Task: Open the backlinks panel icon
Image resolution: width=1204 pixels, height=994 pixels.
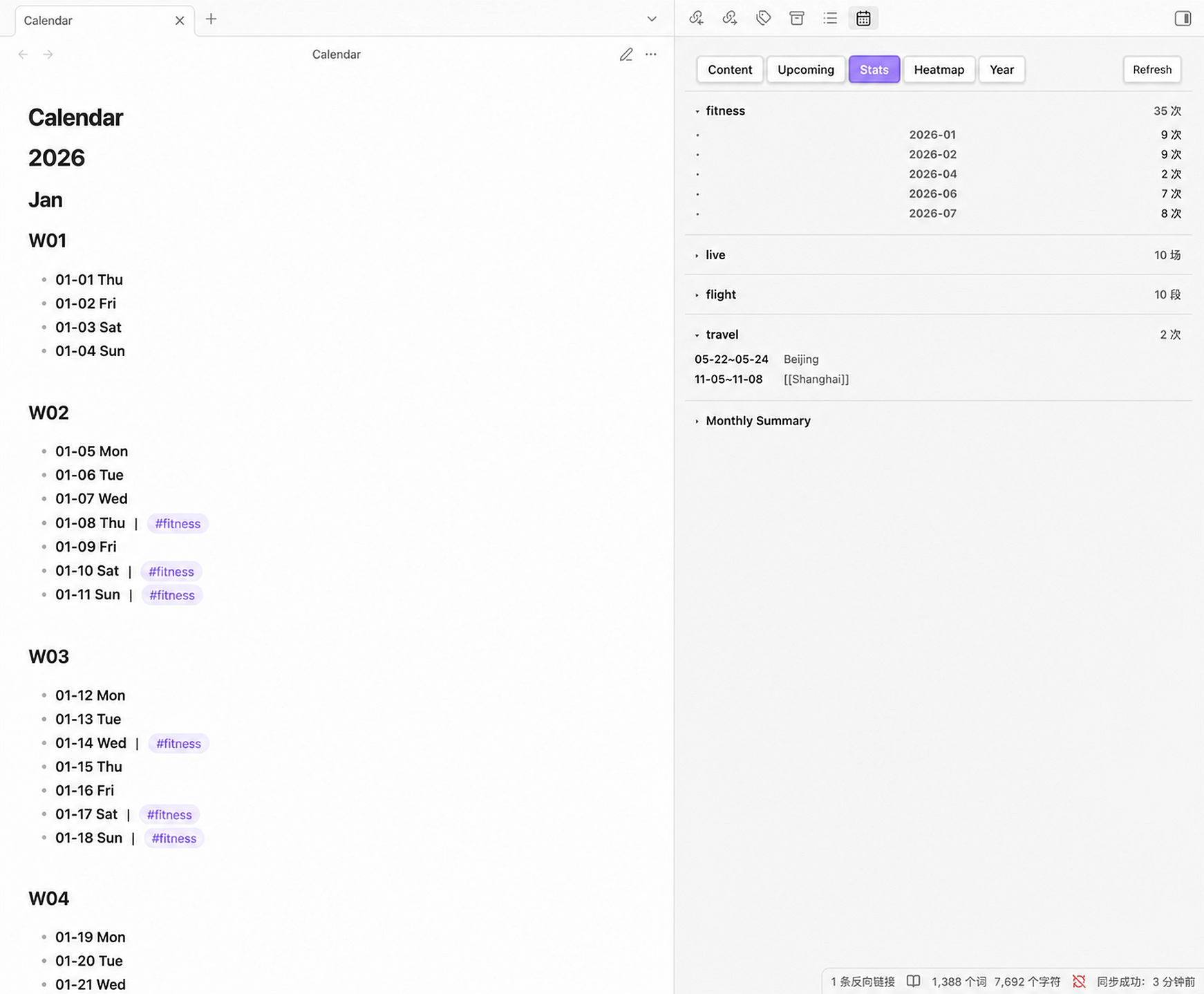Action: click(697, 19)
